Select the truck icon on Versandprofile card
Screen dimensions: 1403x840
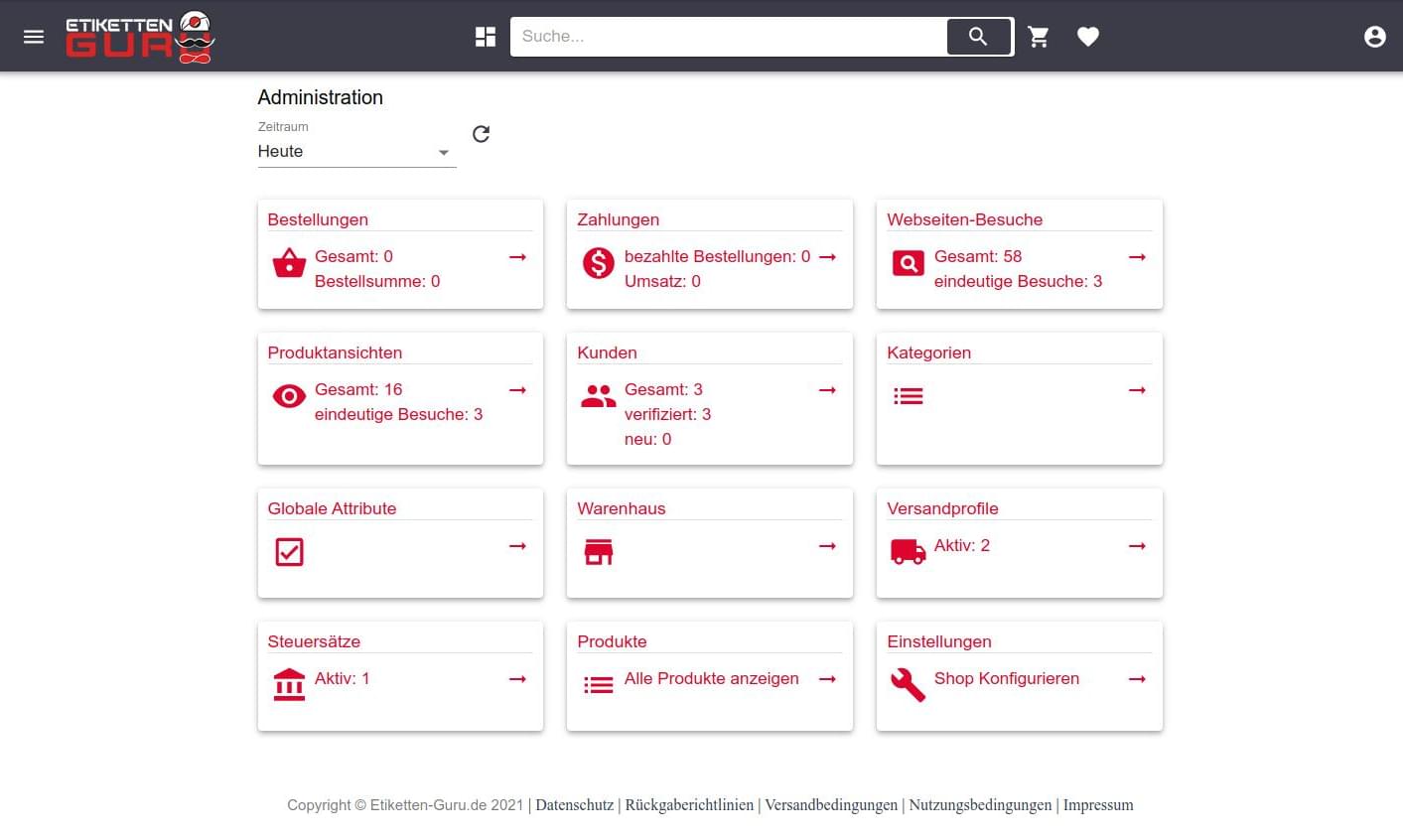(x=908, y=551)
